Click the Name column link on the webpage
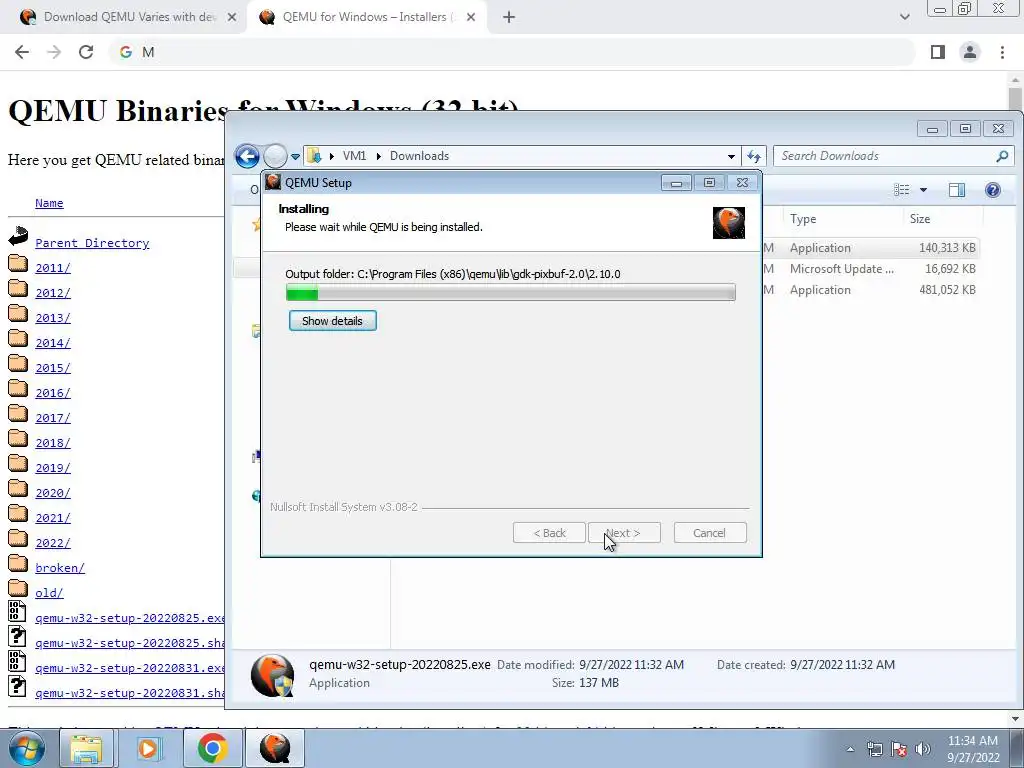1024x768 pixels. (x=49, y=203)
